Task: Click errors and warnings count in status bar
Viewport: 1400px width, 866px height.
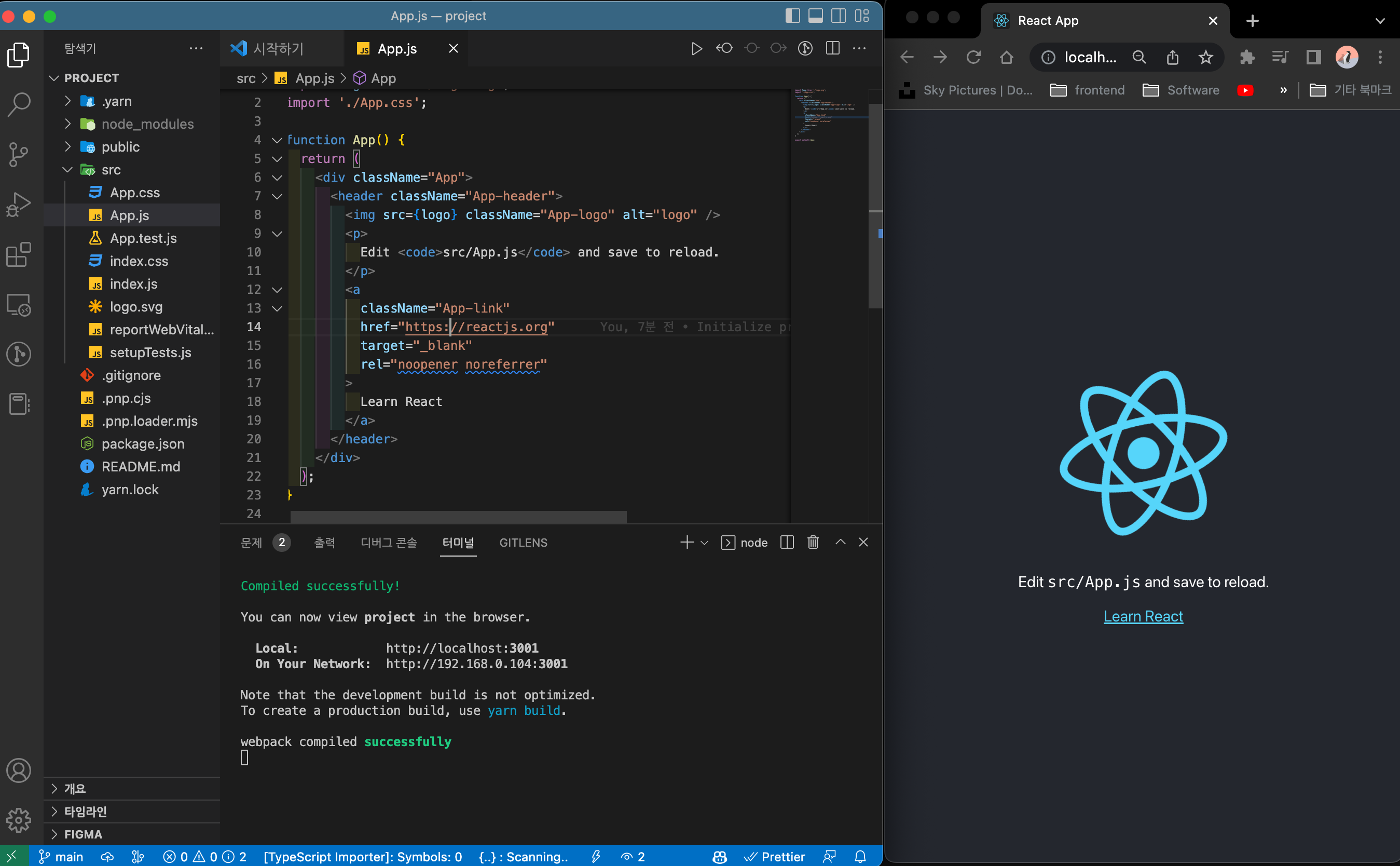Action: click(x=205, y=856)
